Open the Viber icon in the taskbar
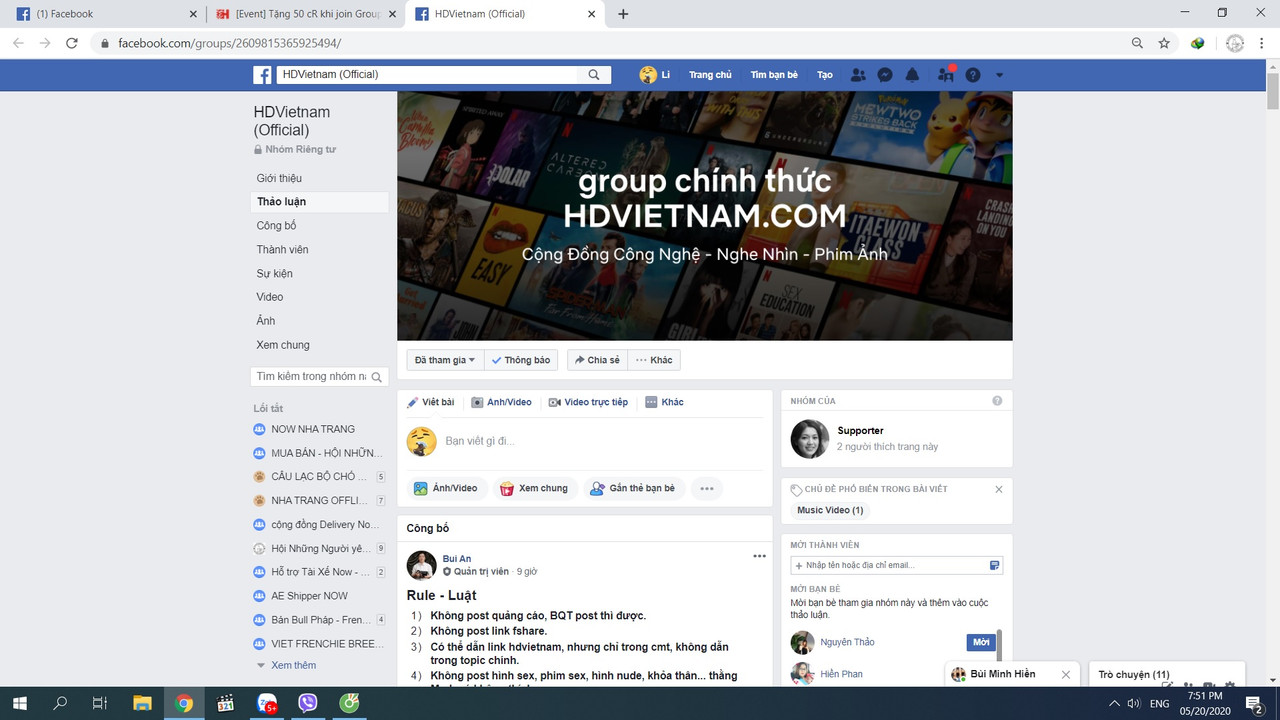This screenshot has height=720, width=1280. click(x=307, y=704)
